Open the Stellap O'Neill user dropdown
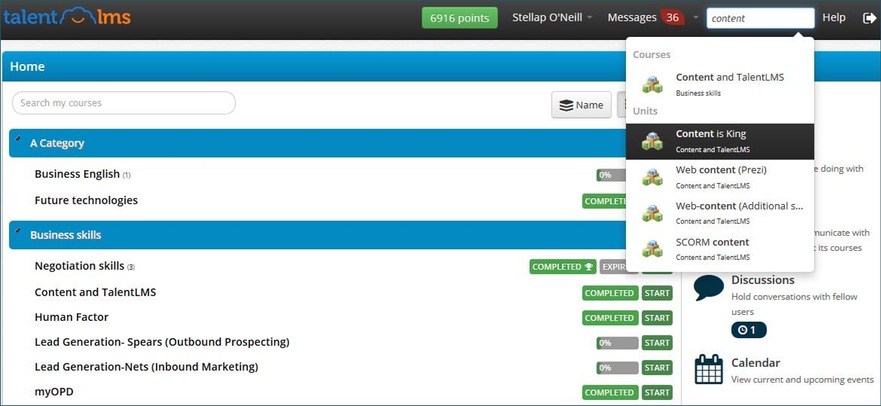This screenshot has width=881, height=406. 552,18
